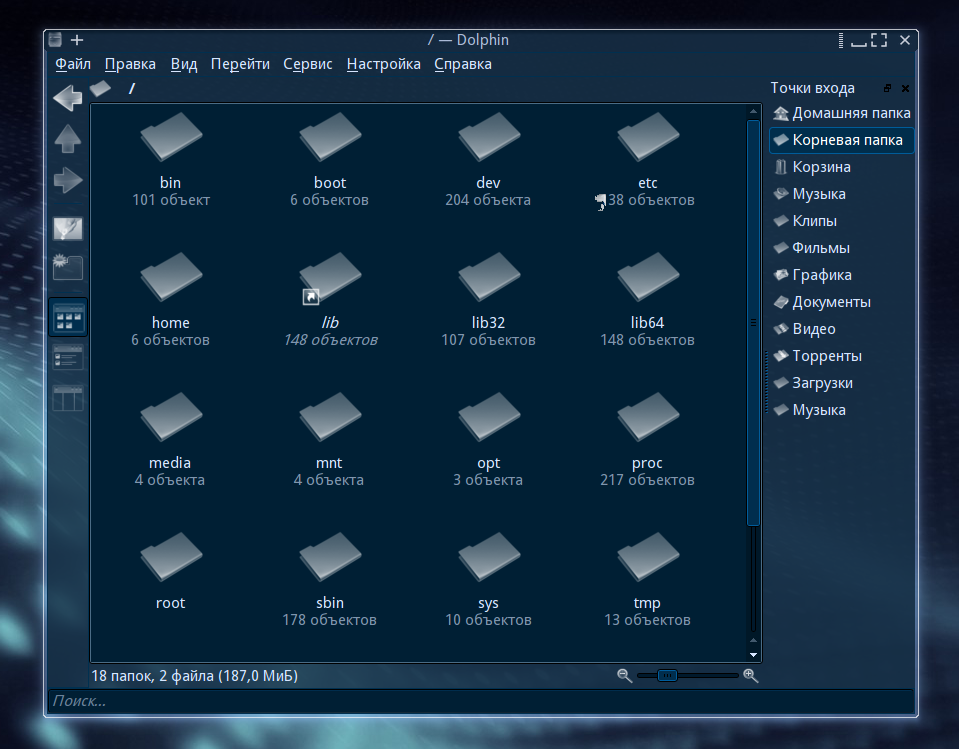Open Фильмы in places panel
The height and width of the screenshot is (749, 959).
841,248
